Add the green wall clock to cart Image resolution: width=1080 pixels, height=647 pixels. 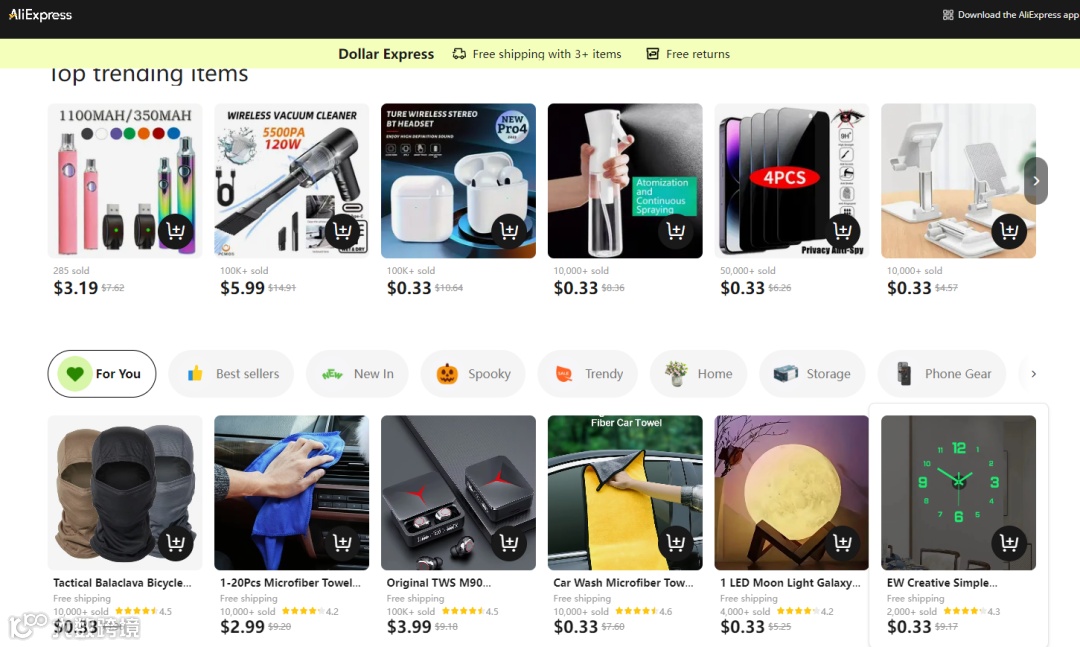click(x=1009, y=543)
